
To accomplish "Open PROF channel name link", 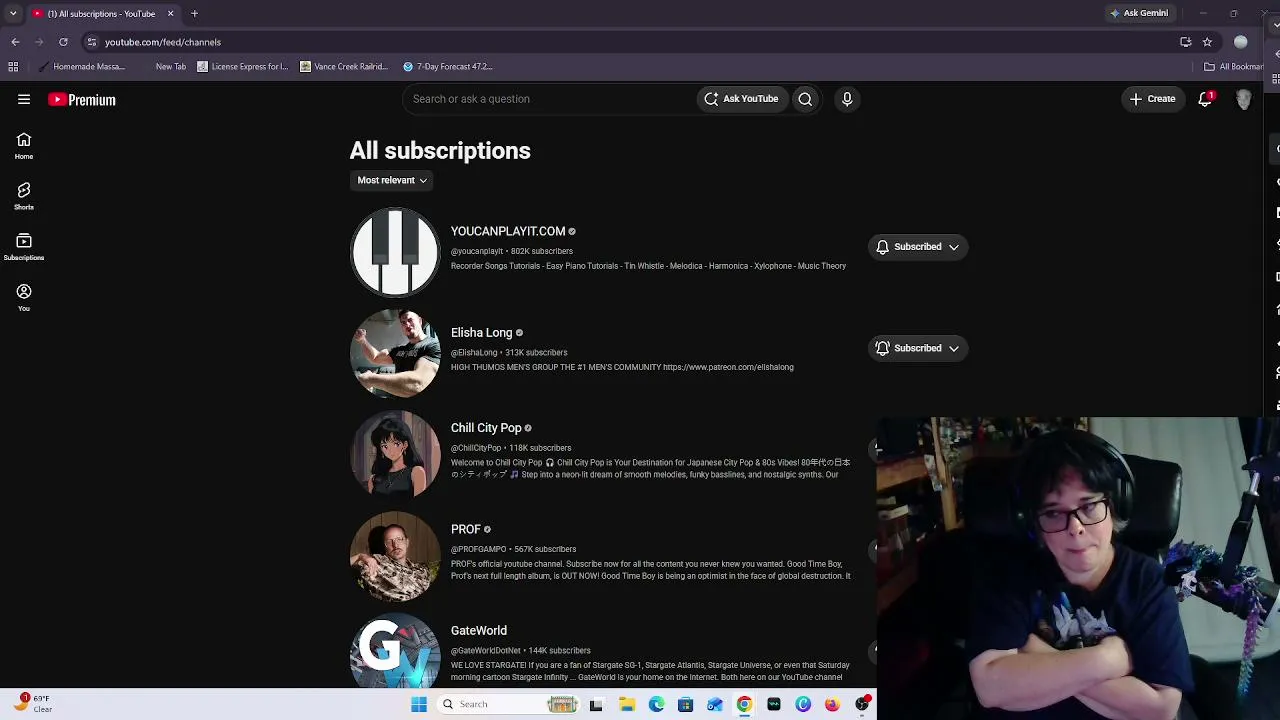I will tap(466, 529).
